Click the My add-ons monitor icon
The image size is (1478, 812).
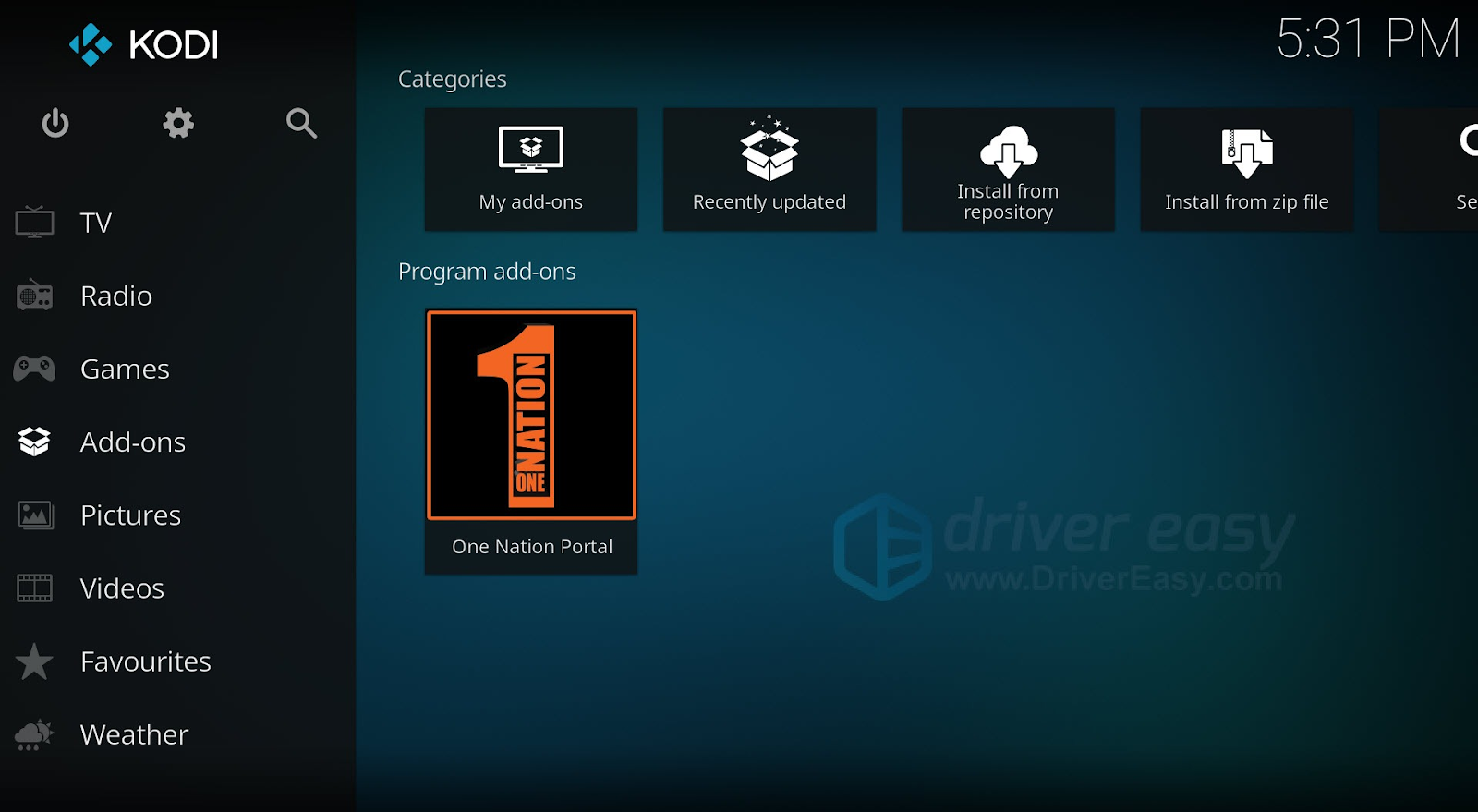pos(531,150)
